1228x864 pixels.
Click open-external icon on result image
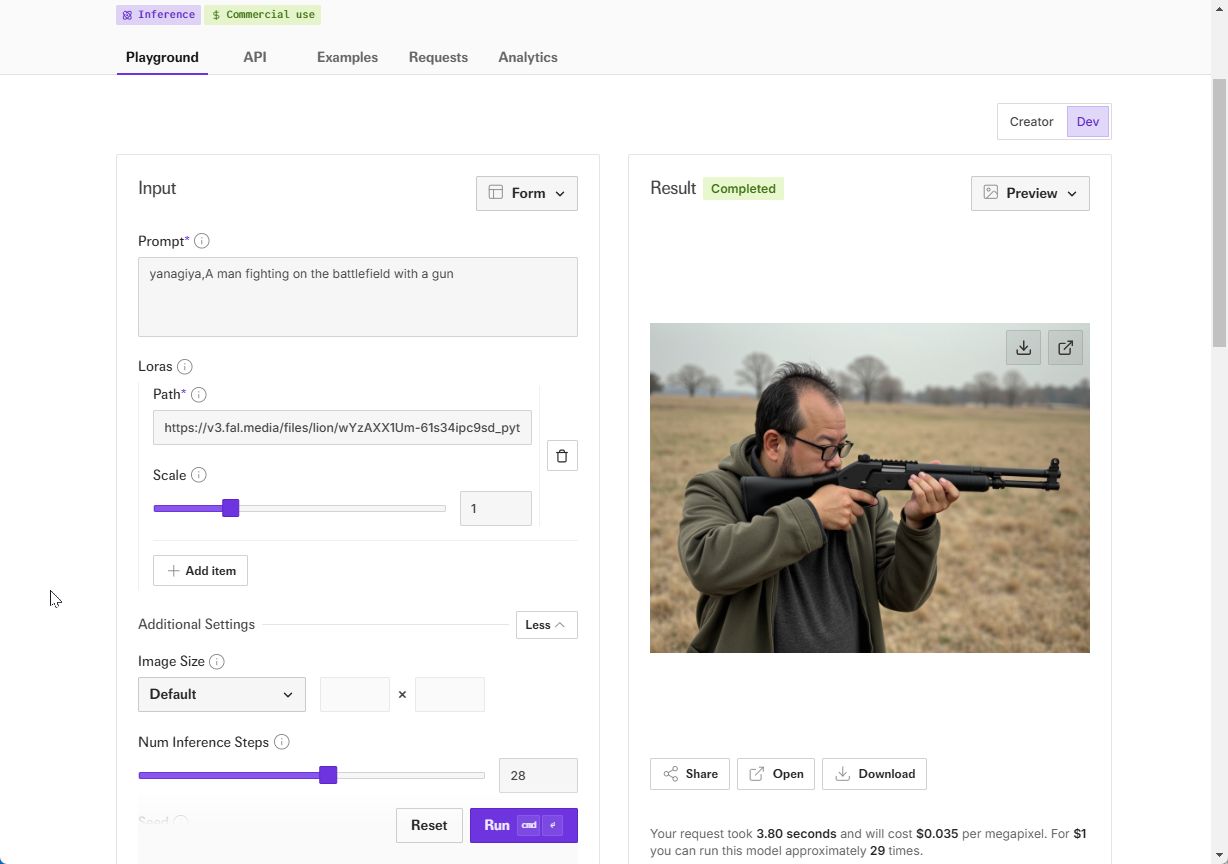tap(1065, 348)
